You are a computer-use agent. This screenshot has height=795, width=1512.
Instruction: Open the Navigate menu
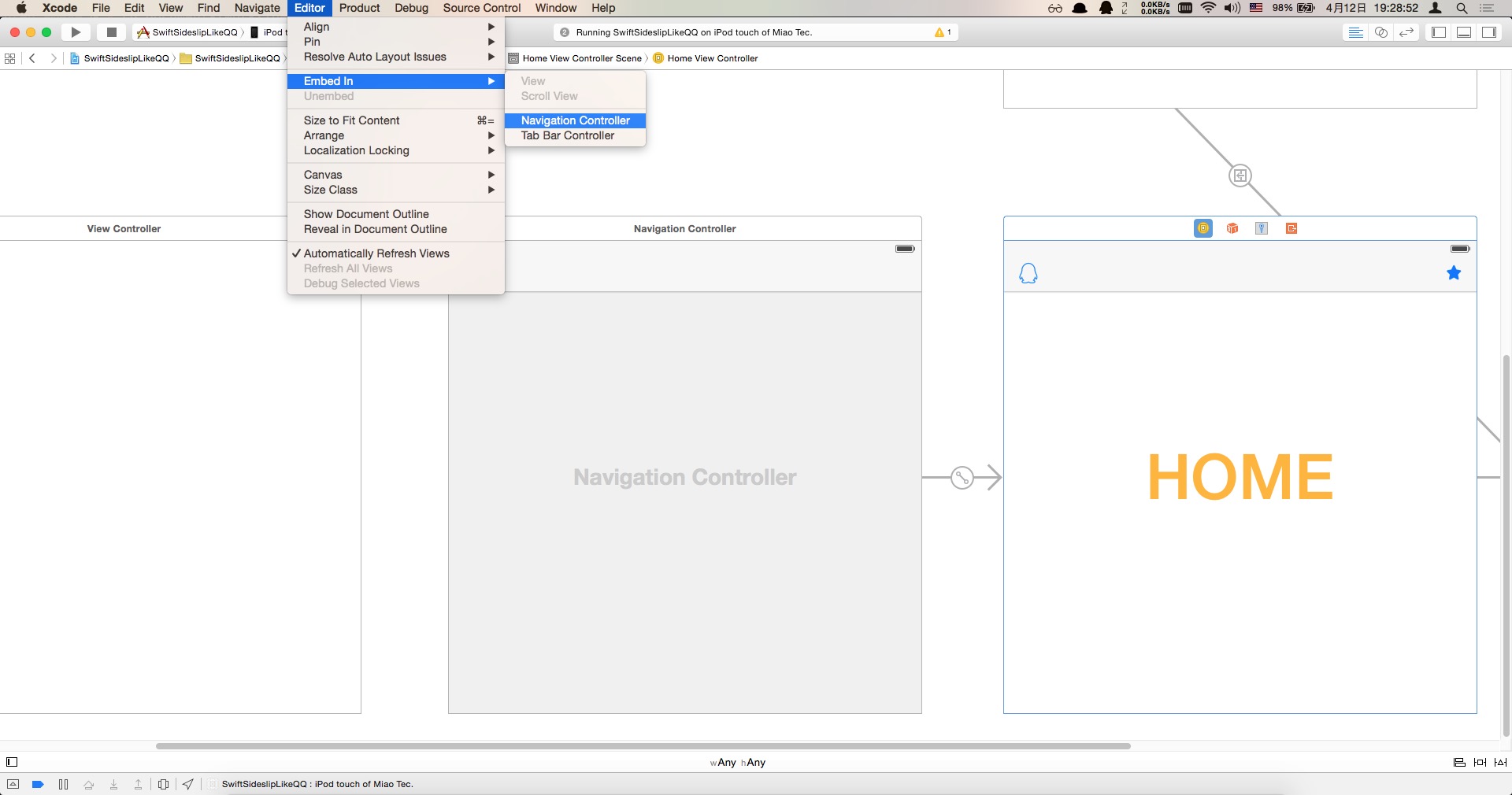pos(257,8)
